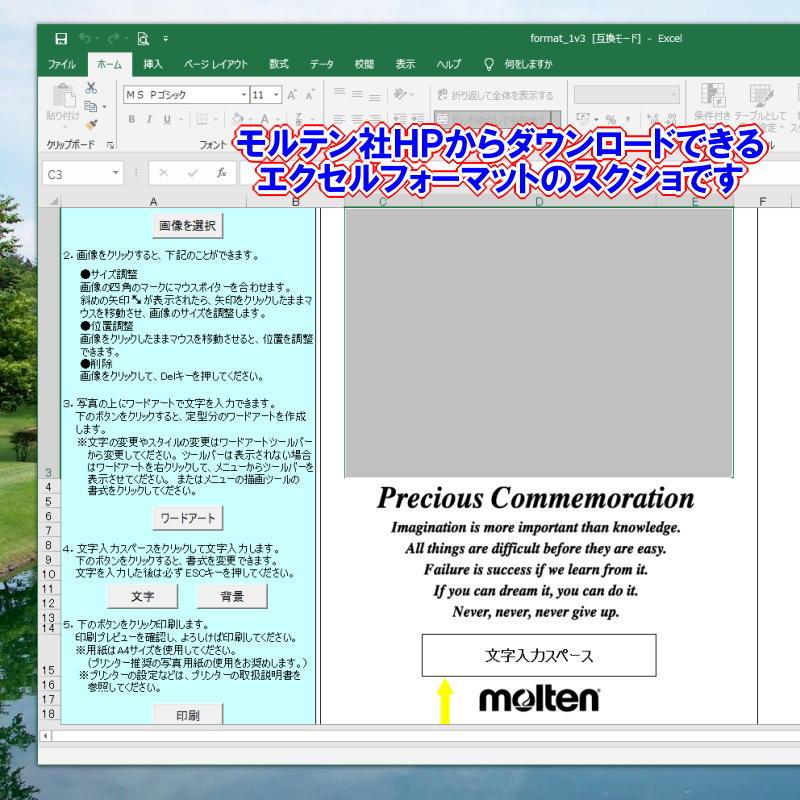
Task: Click the Insert Function fx icon
Action: (222, 173)
